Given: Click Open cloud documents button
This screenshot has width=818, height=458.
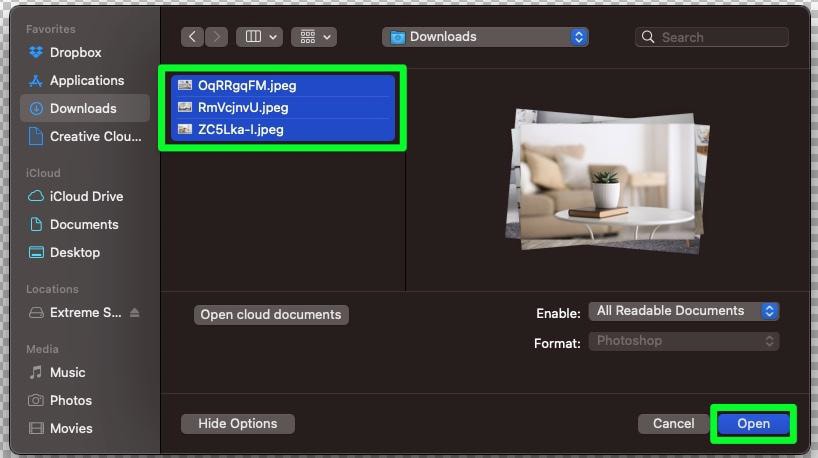Looking at the screenshot, I should tap(271, 315).
